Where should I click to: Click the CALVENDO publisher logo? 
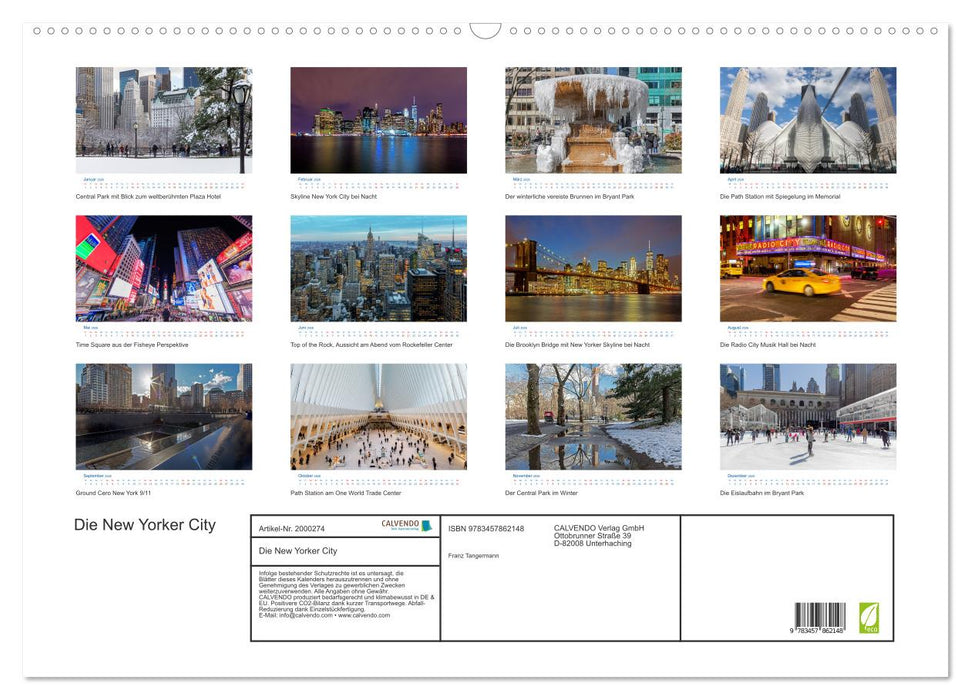[400, 524]
